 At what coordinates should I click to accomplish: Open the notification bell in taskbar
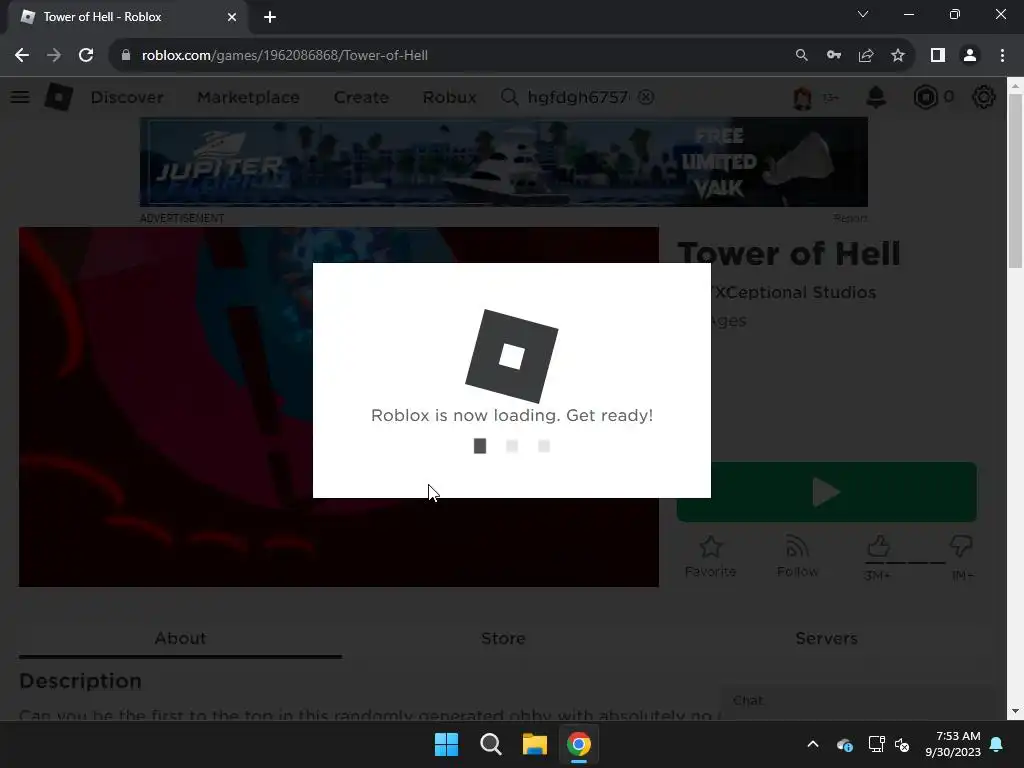click(997, 744)
